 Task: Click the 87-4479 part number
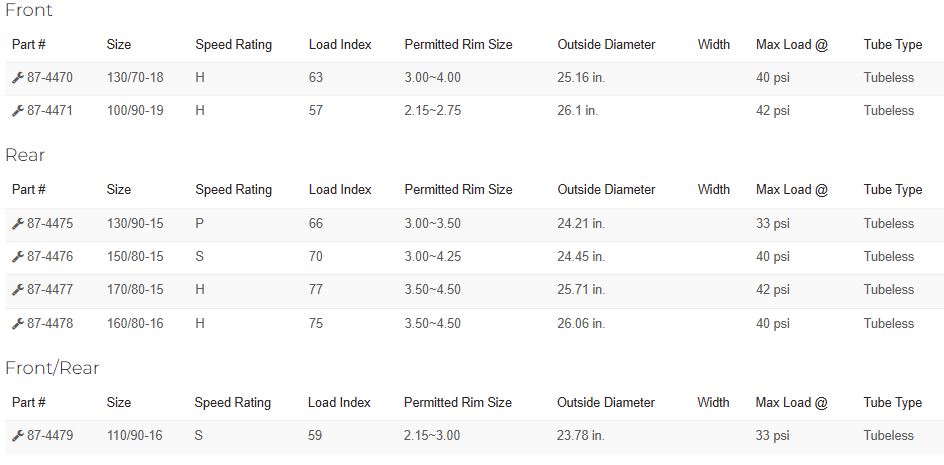[x=50, y=435]
